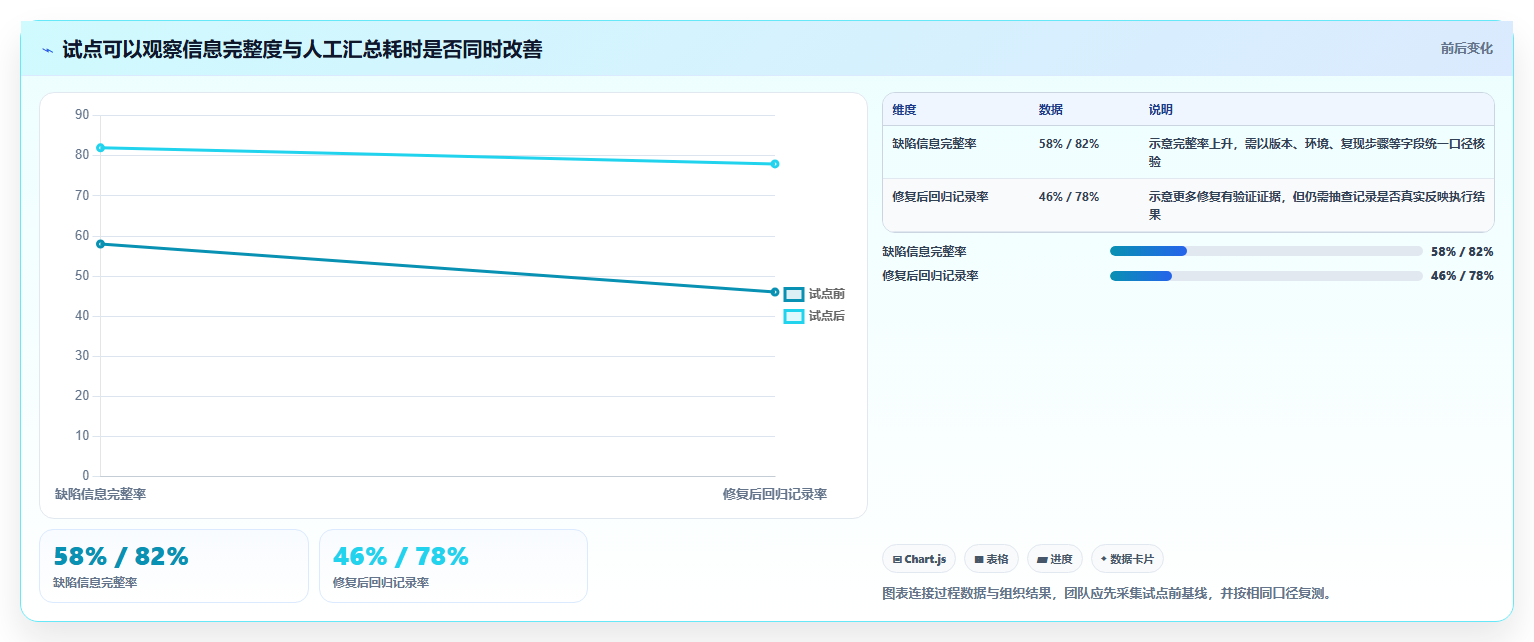Image resolution: width=1534 pixels, height=642 pixels.
Task: Click the description starting 示意完整率上升
Action: pos(1316,152)
